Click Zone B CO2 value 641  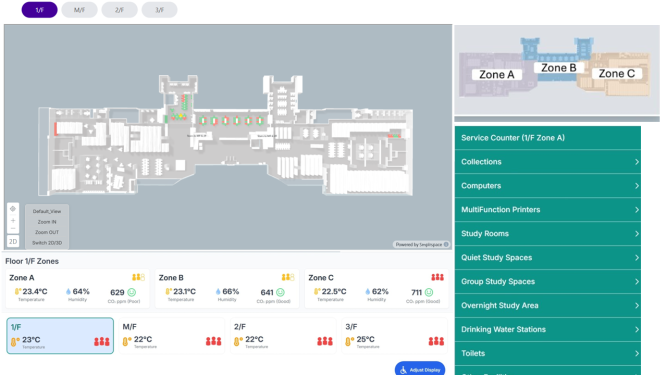point(267,293)
